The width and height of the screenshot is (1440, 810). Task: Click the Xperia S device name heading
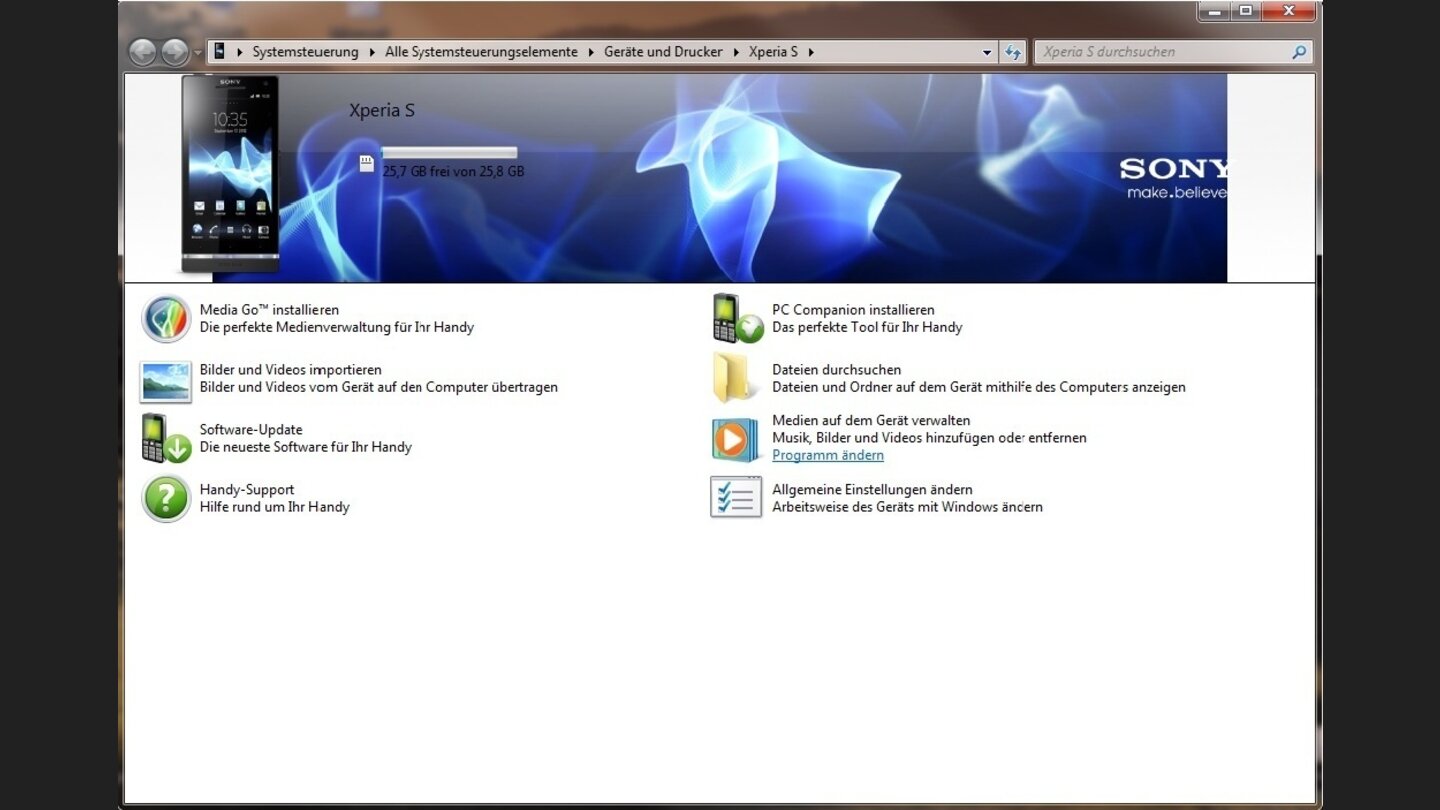382,110
